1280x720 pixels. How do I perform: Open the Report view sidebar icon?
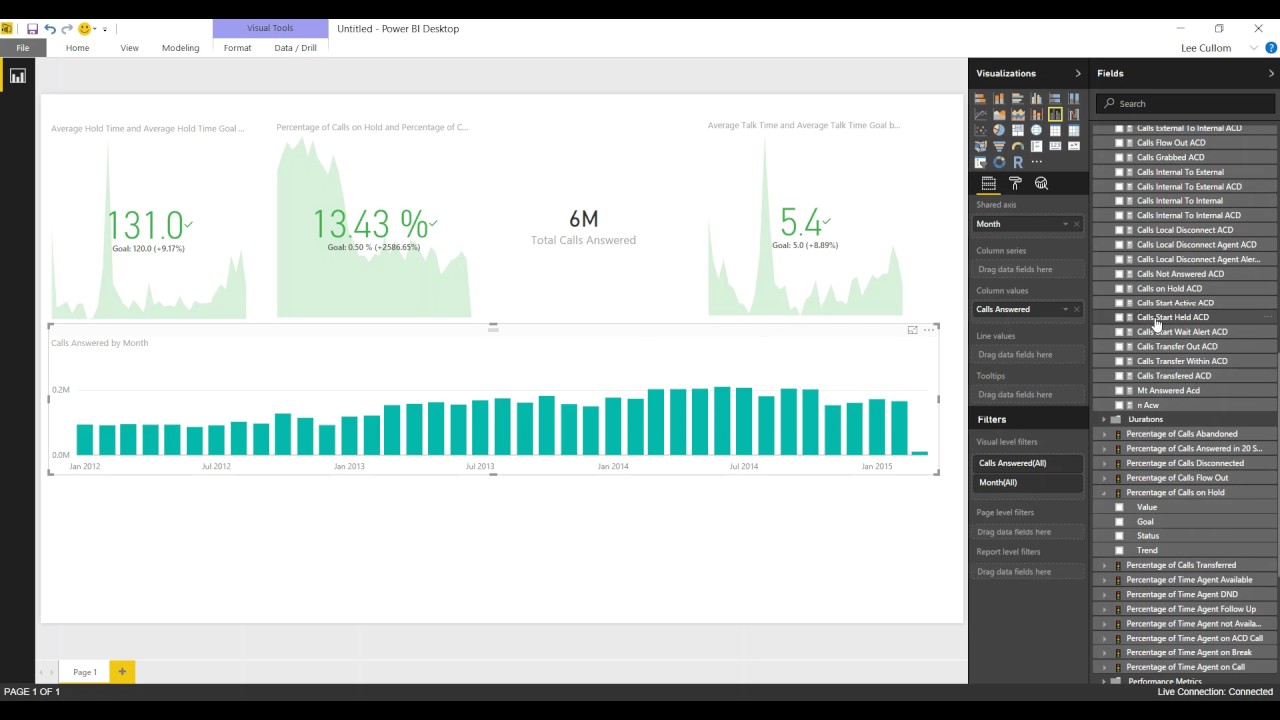coord(17,76)
